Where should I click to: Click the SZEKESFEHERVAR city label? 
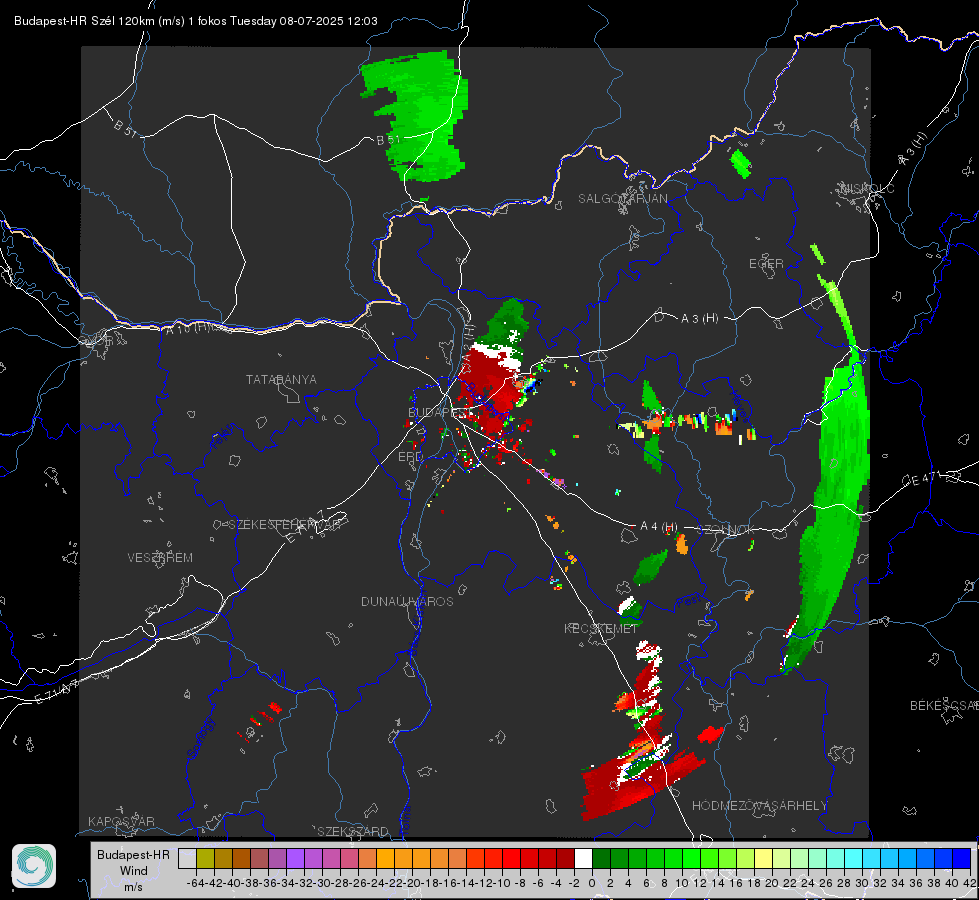point(285,525)
